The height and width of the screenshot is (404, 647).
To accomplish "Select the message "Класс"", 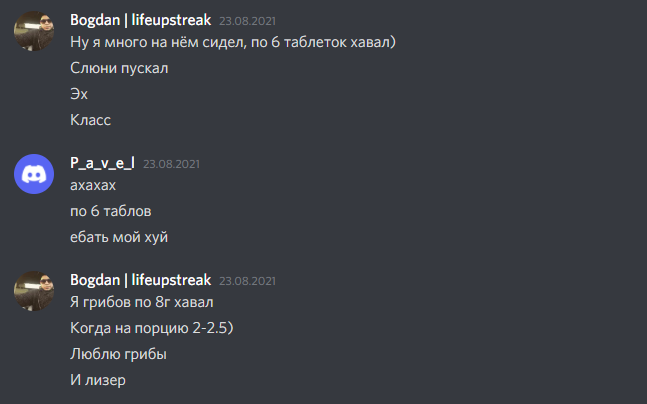I will (90, 120).
